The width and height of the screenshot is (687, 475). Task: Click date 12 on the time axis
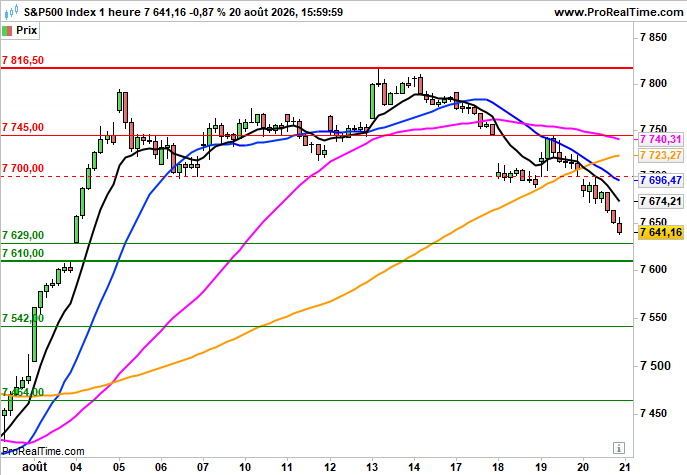pos(330,467)
